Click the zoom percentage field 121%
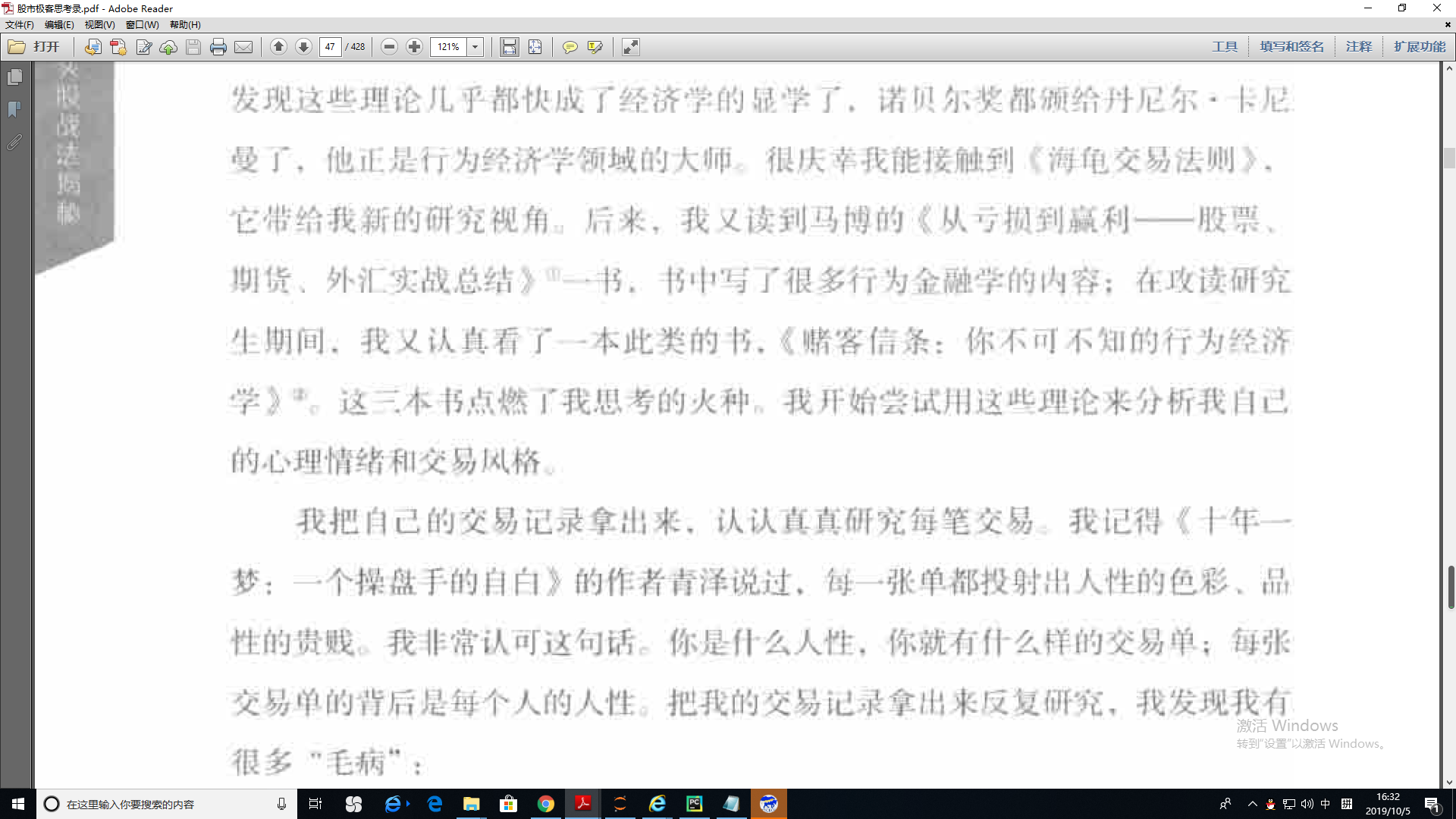The width and height of the screenshot is (1456, 819). click(x=448, y=47)
